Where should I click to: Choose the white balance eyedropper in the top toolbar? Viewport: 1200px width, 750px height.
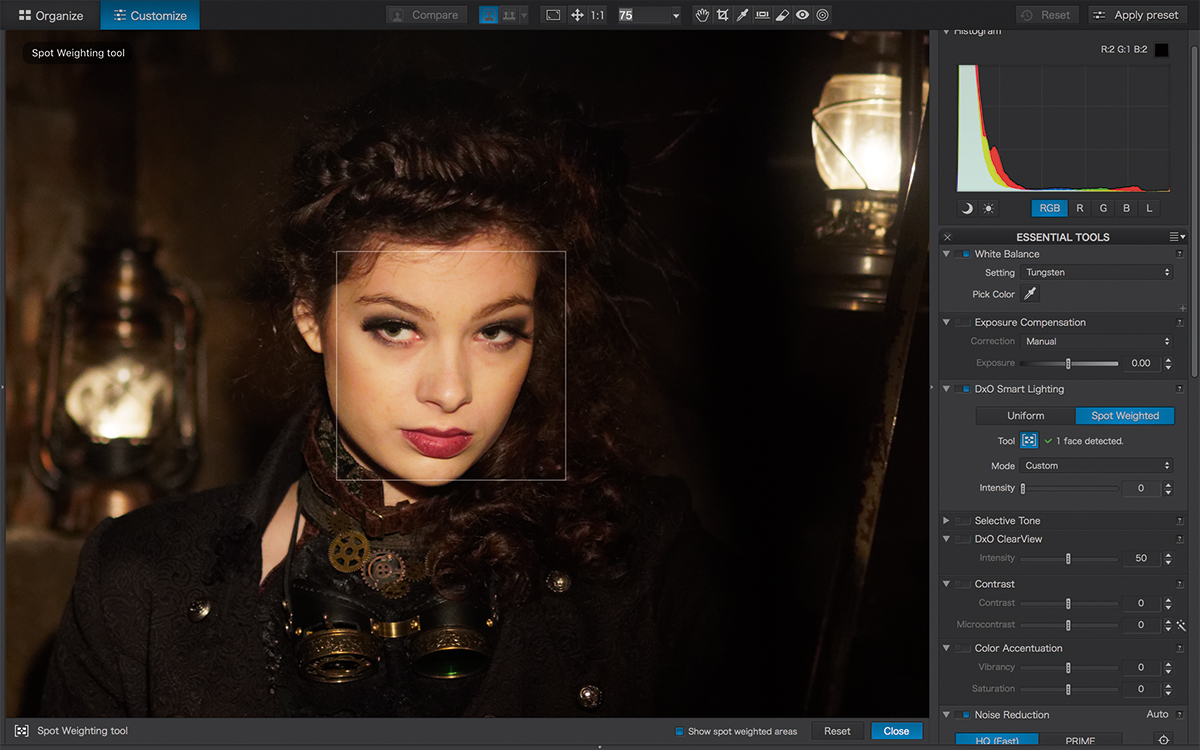pyautogui.click(x=742, y=15)
